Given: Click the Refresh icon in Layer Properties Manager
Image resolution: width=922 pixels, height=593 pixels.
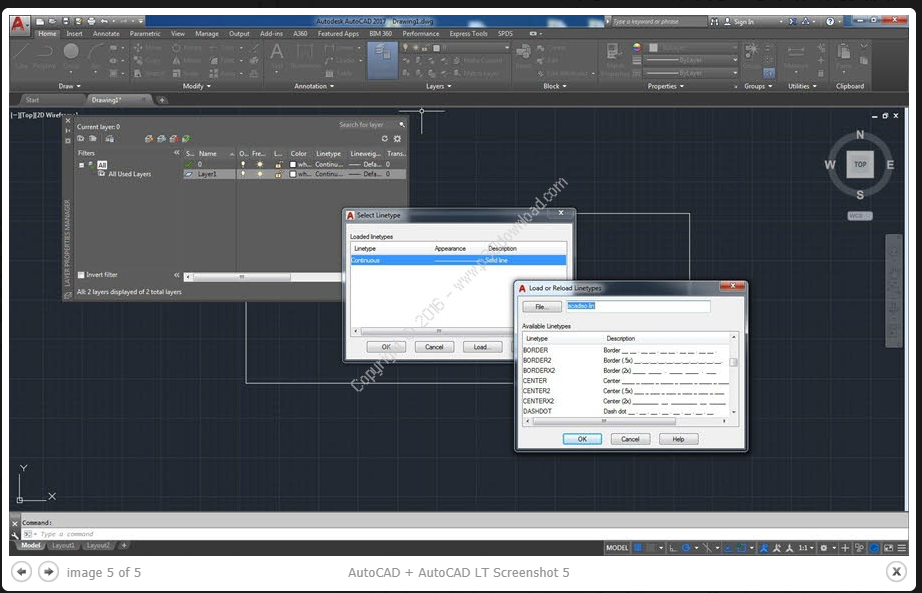Looking at the screenshot, I should coord(385,139).
